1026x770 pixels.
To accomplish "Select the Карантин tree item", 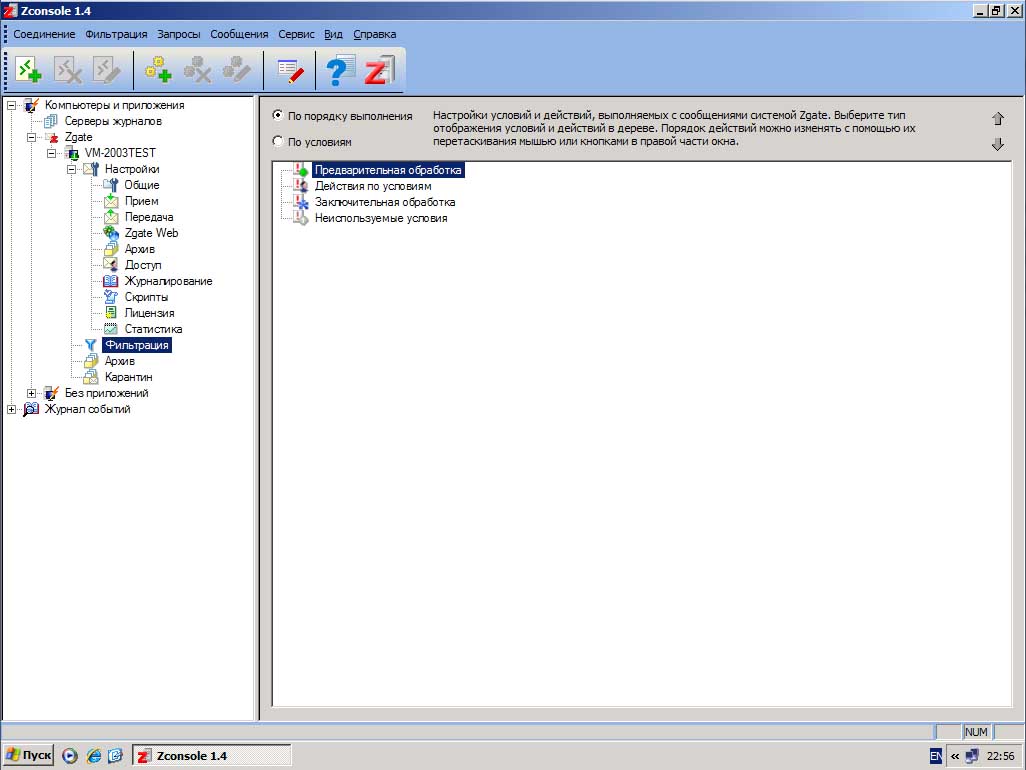I will (x=128, y=377).
